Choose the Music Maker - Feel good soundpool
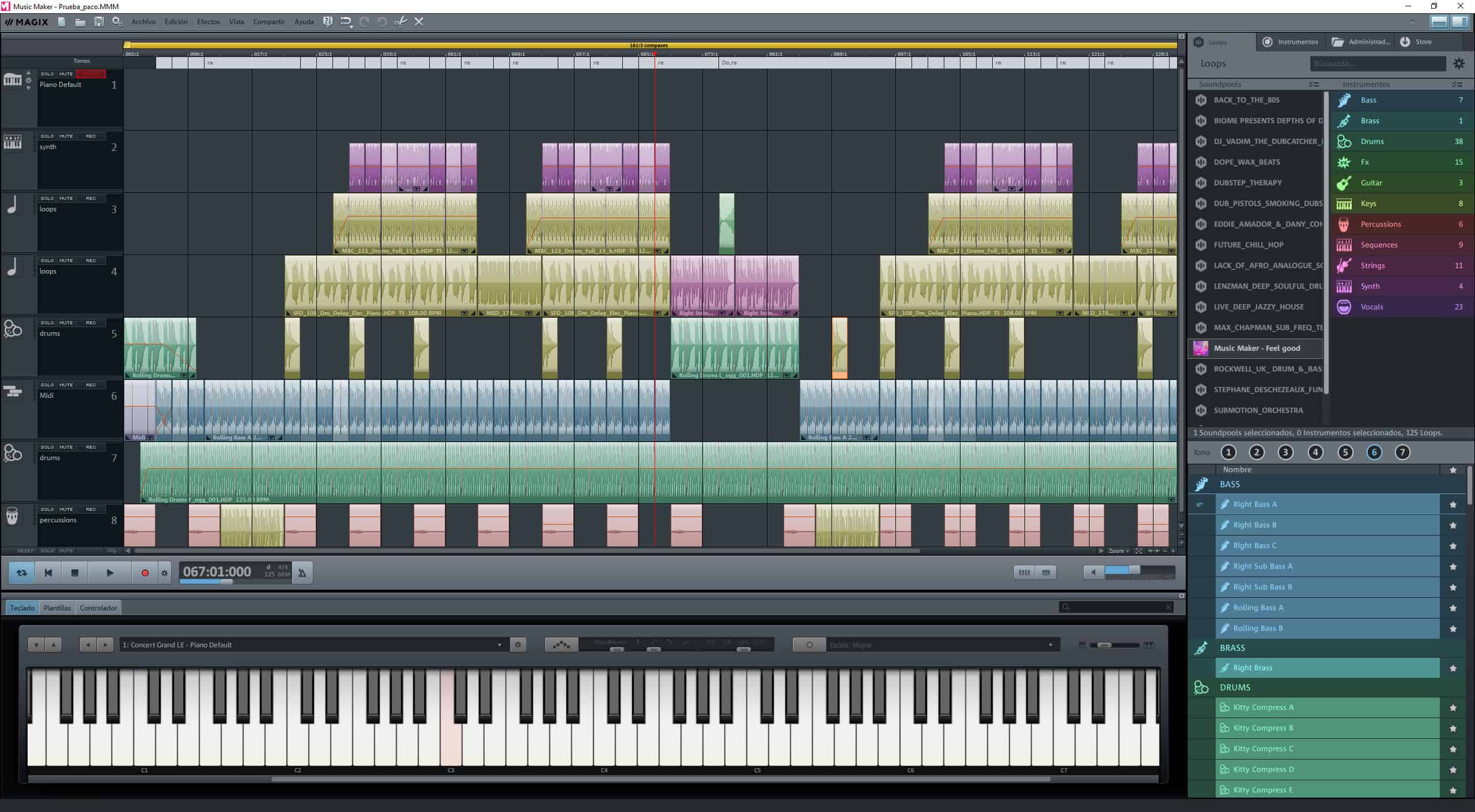The height and width of the screenshot is (812, 1475). (x=1256, y=348)
